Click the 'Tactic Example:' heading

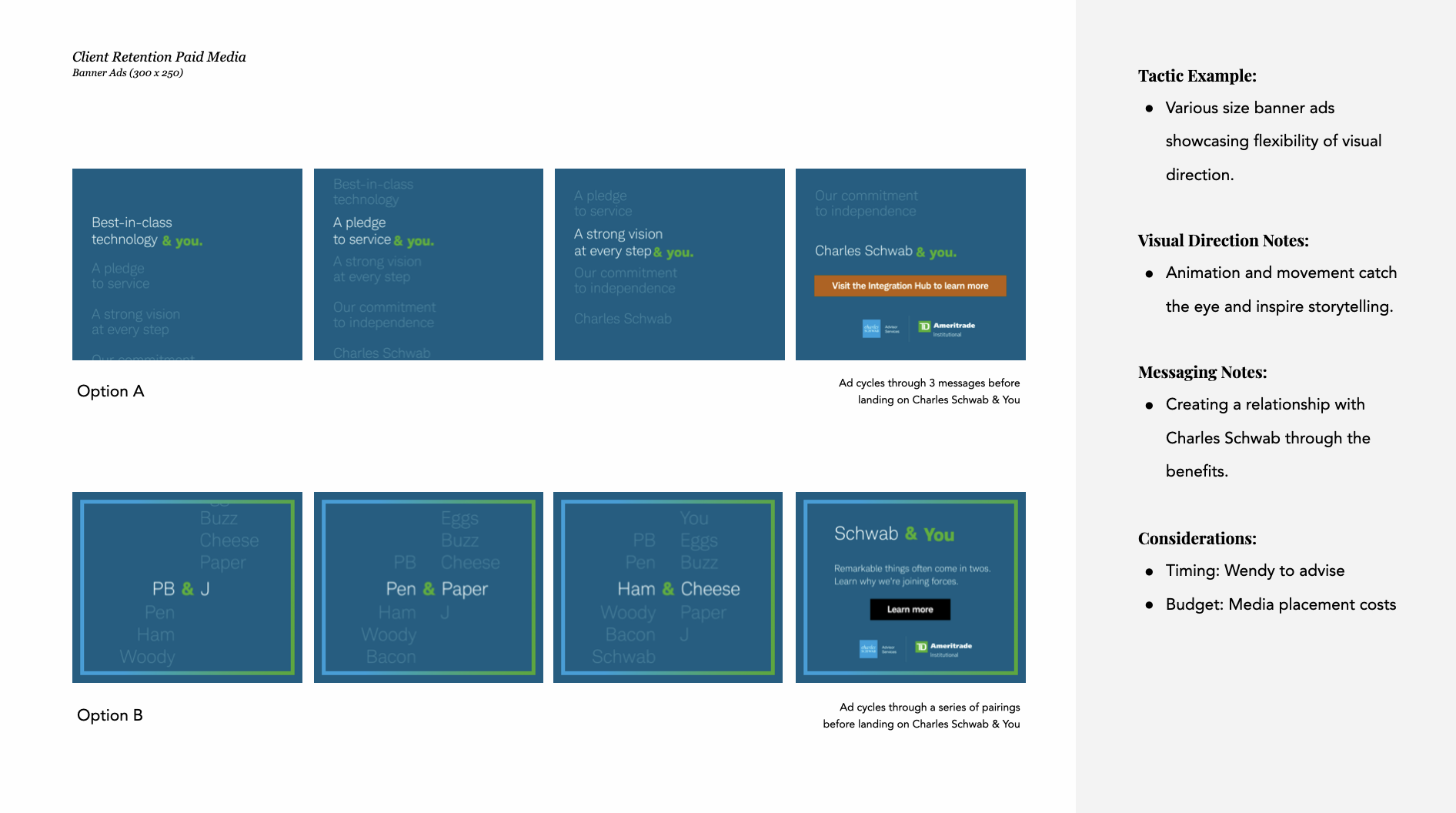click(1197, 75)
